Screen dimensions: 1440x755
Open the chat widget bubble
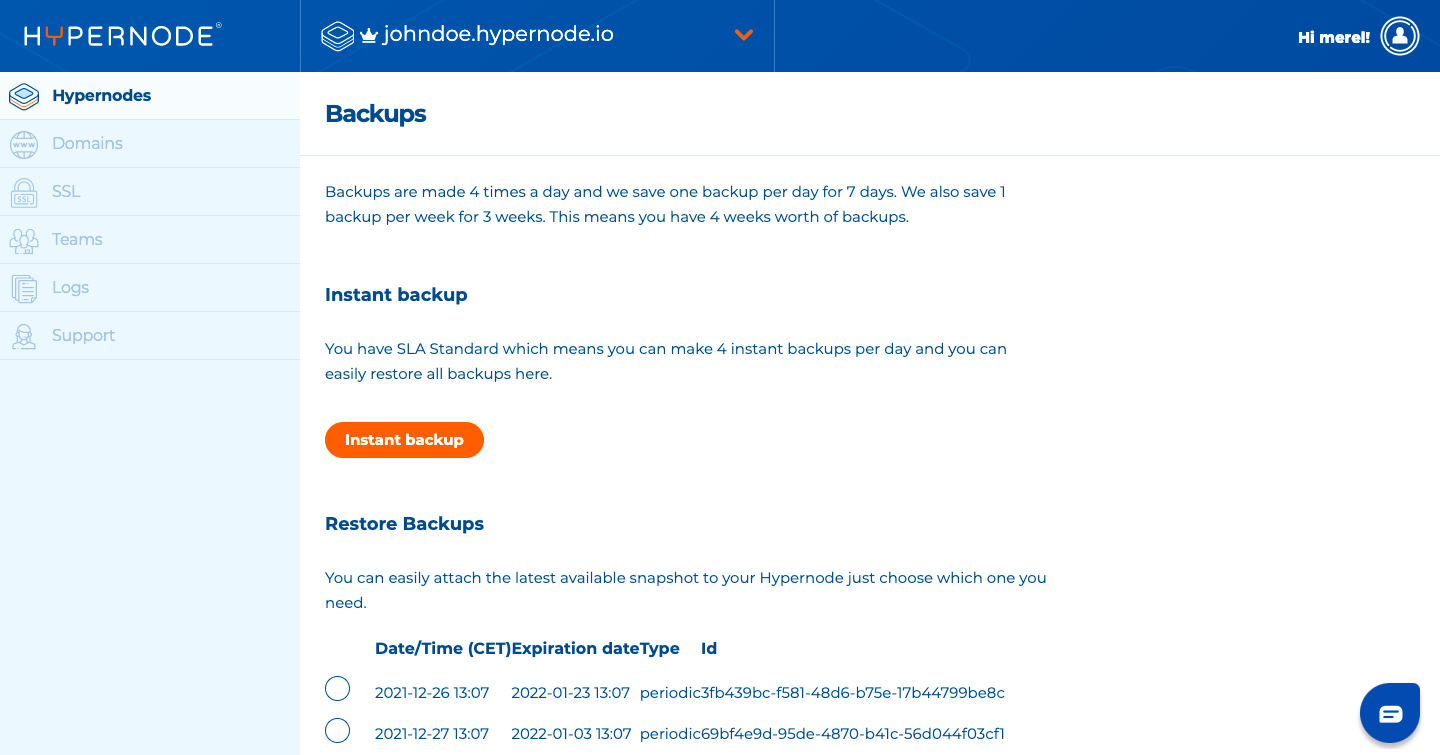[1390, 713]
